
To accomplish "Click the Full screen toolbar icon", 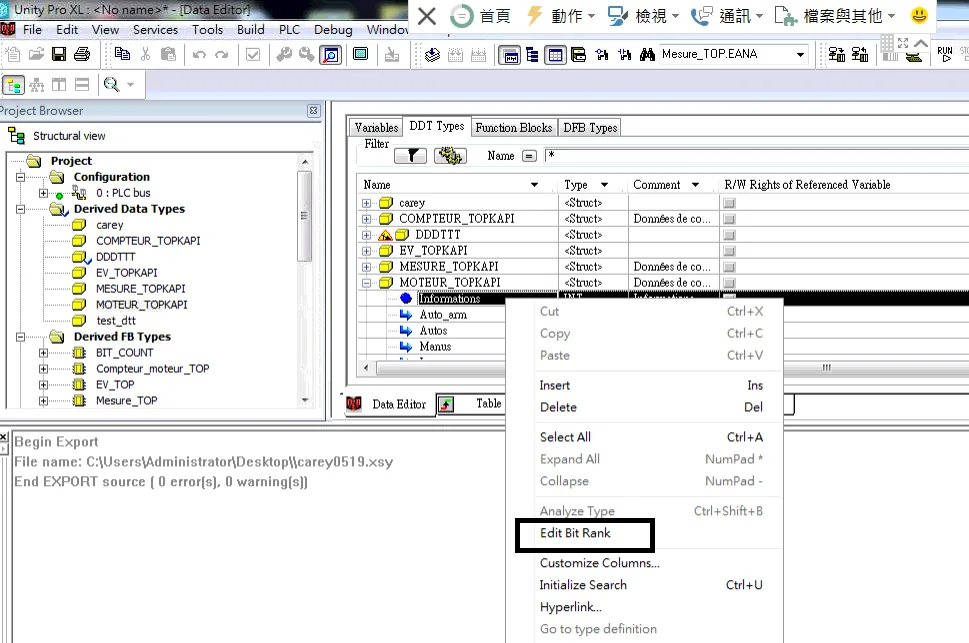I will (360, 54).
